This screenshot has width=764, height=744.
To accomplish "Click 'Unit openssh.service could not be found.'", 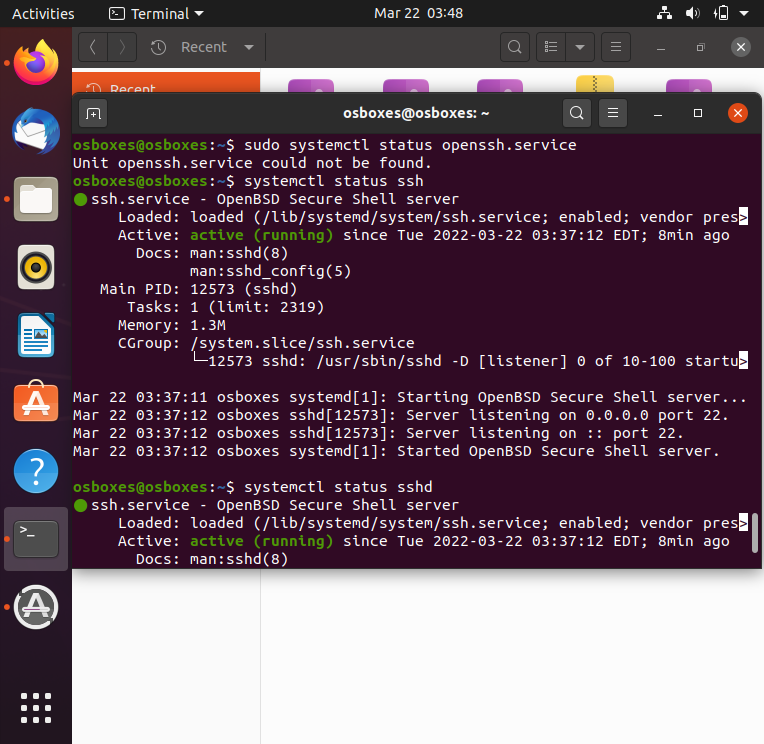I will (252, 163).
